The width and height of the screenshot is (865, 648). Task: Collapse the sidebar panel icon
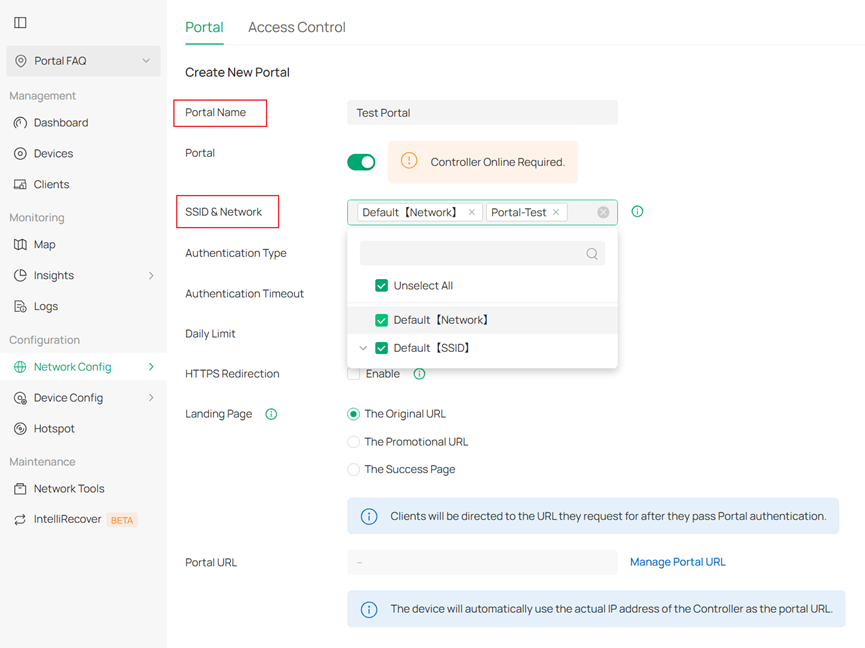coord(20,22)
